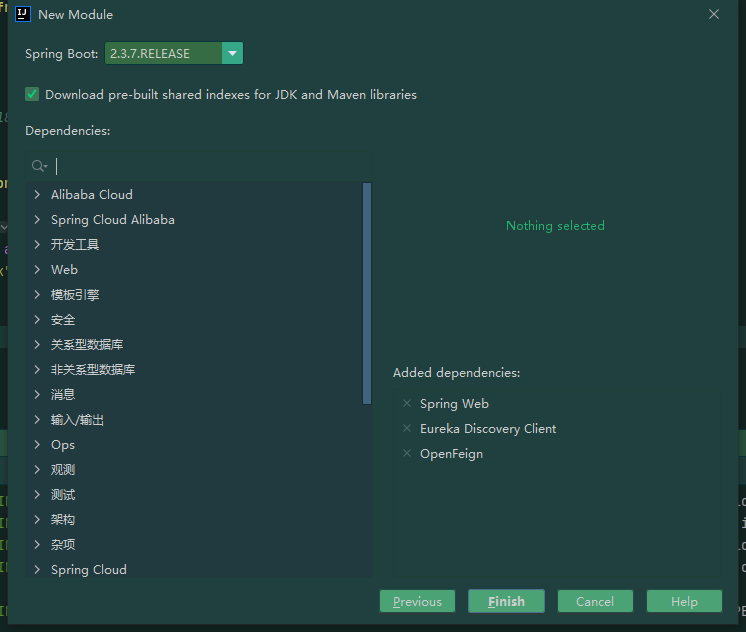Select the 消息 tree row
The image size is (746, 632).
click(x=194, y=394)
